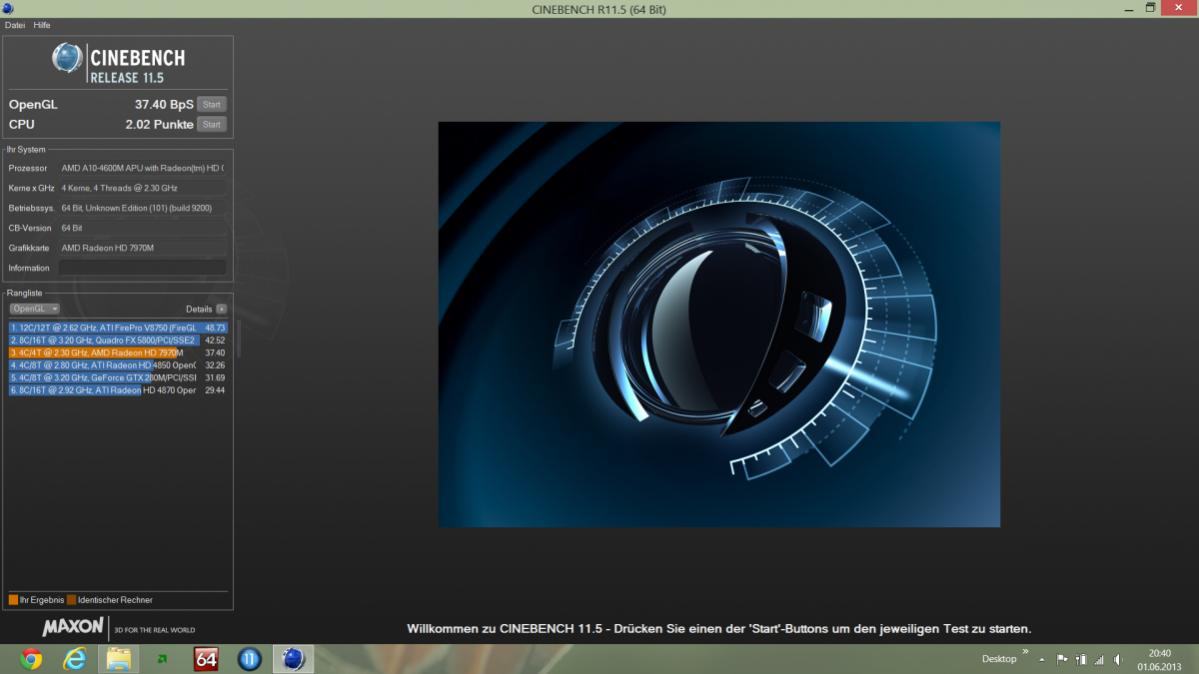Click the MAXON logo
This screenshot has width=1199, height=674.
pos(73,627)
